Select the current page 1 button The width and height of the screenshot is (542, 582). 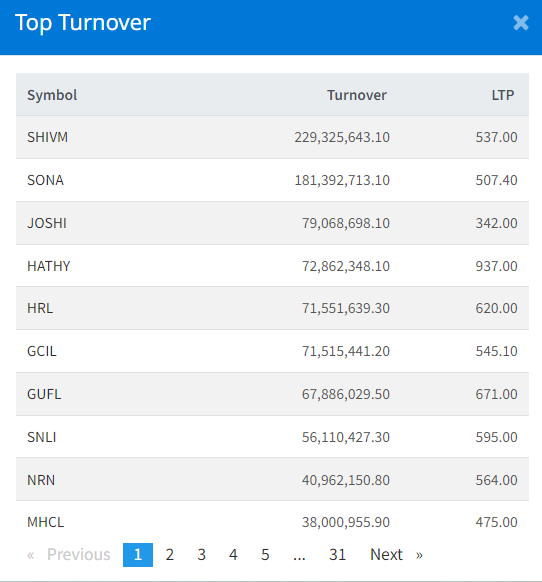tap(138, 555)
